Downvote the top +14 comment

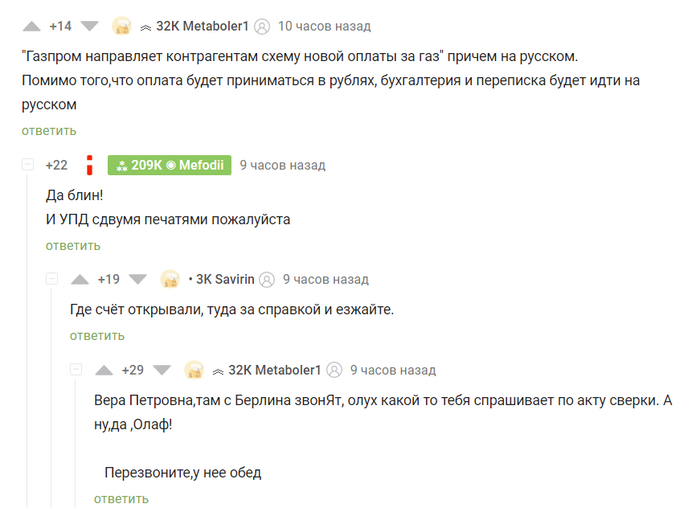89,25
